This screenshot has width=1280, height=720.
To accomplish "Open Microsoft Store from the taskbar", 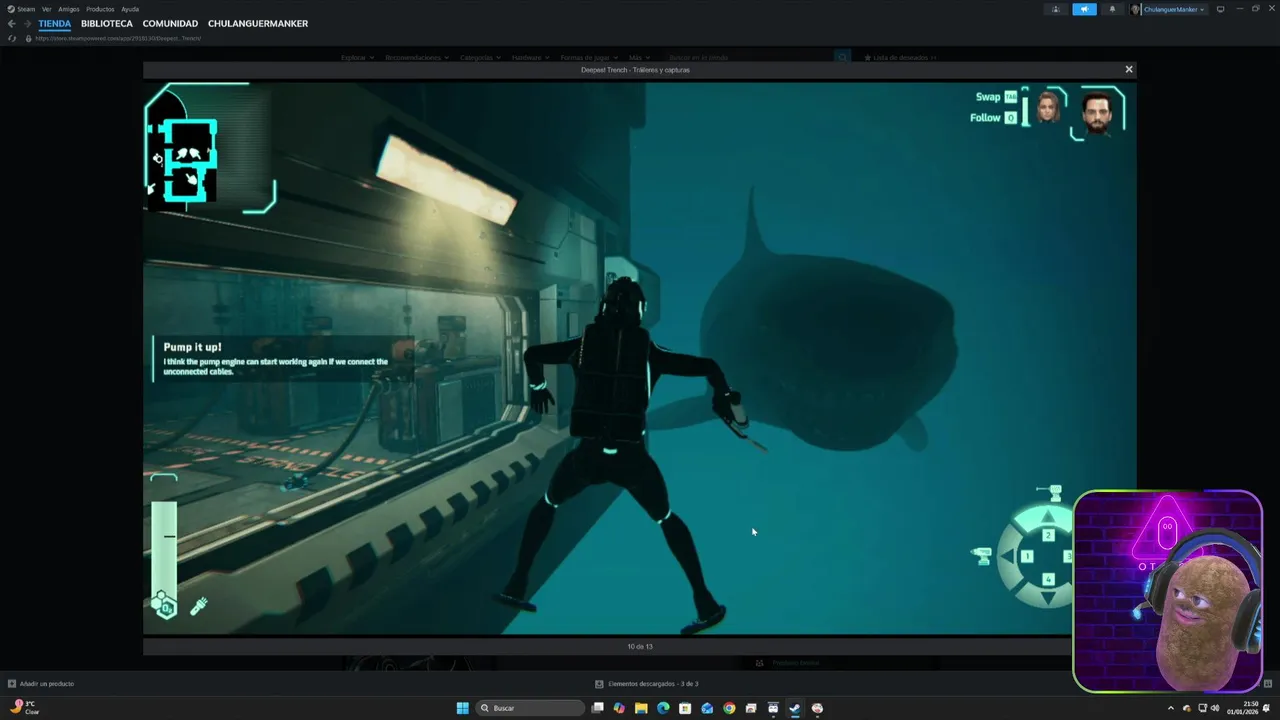I will (685, 708).
